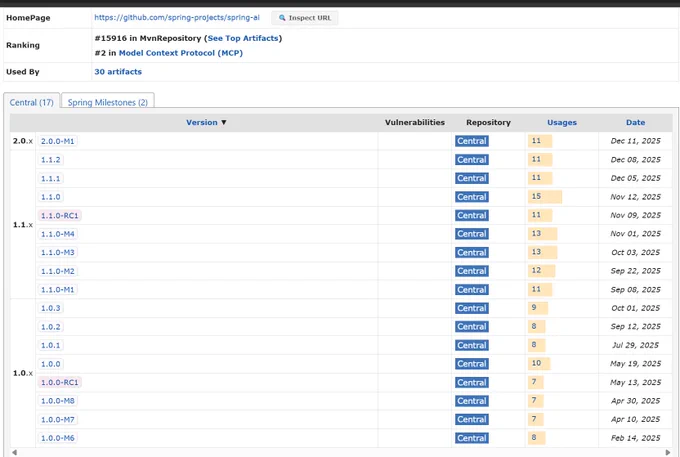This screenshot has width=680, height=457.
Task: Click the scroll-right arrow of horizontal scrollbar
Action: [668, 453]
